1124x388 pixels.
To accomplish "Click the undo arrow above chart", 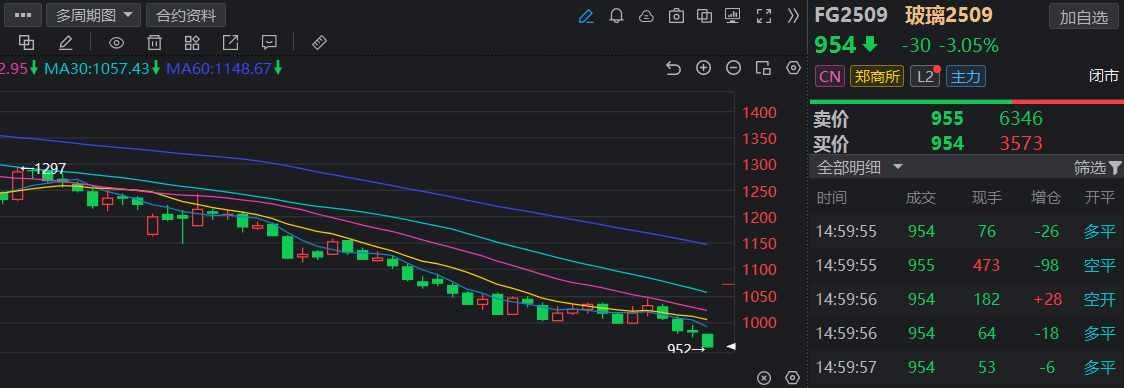I will pos(673,68).
